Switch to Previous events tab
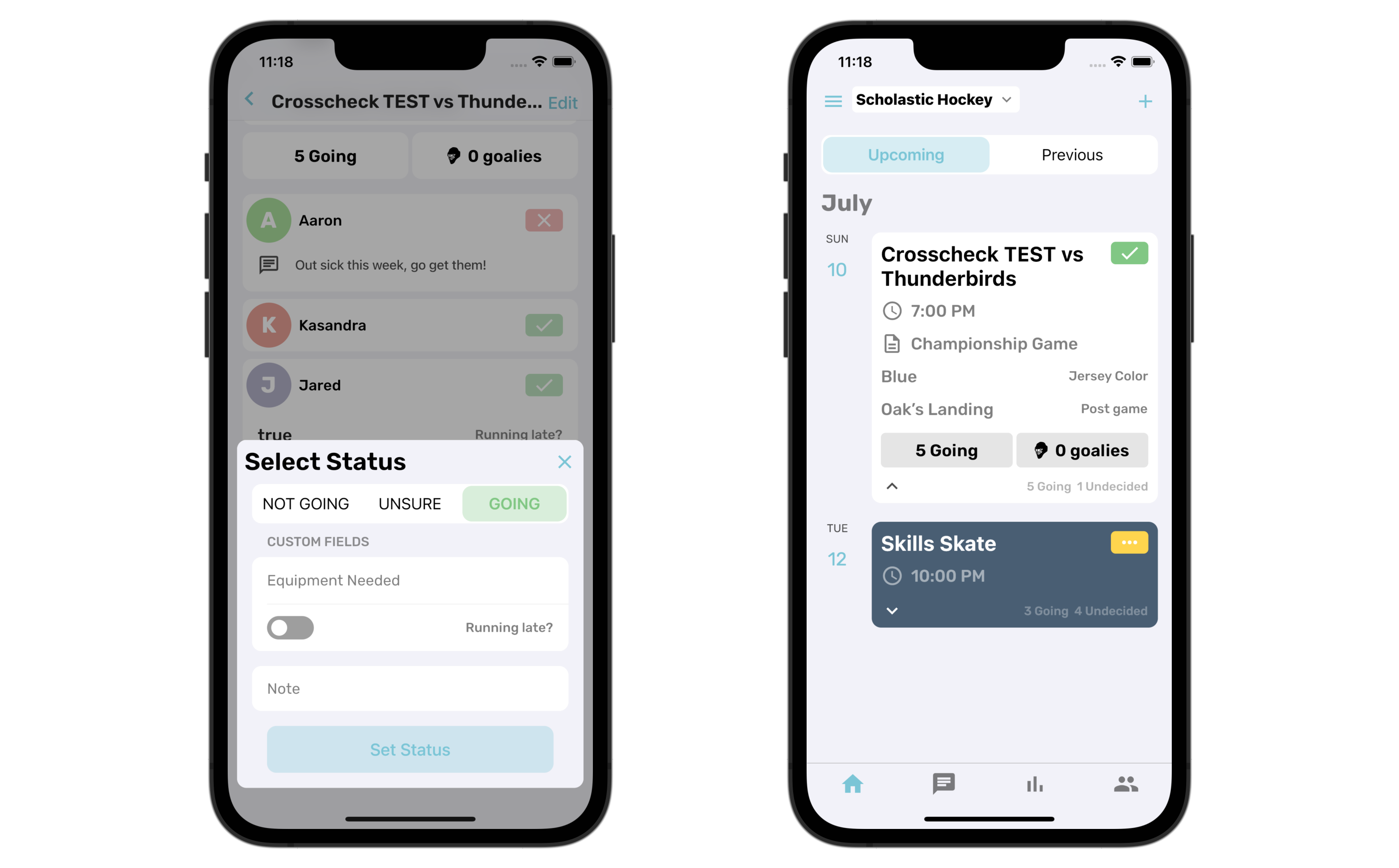The width and height of the screenshot is (1399, 868). click(1072, 155)
